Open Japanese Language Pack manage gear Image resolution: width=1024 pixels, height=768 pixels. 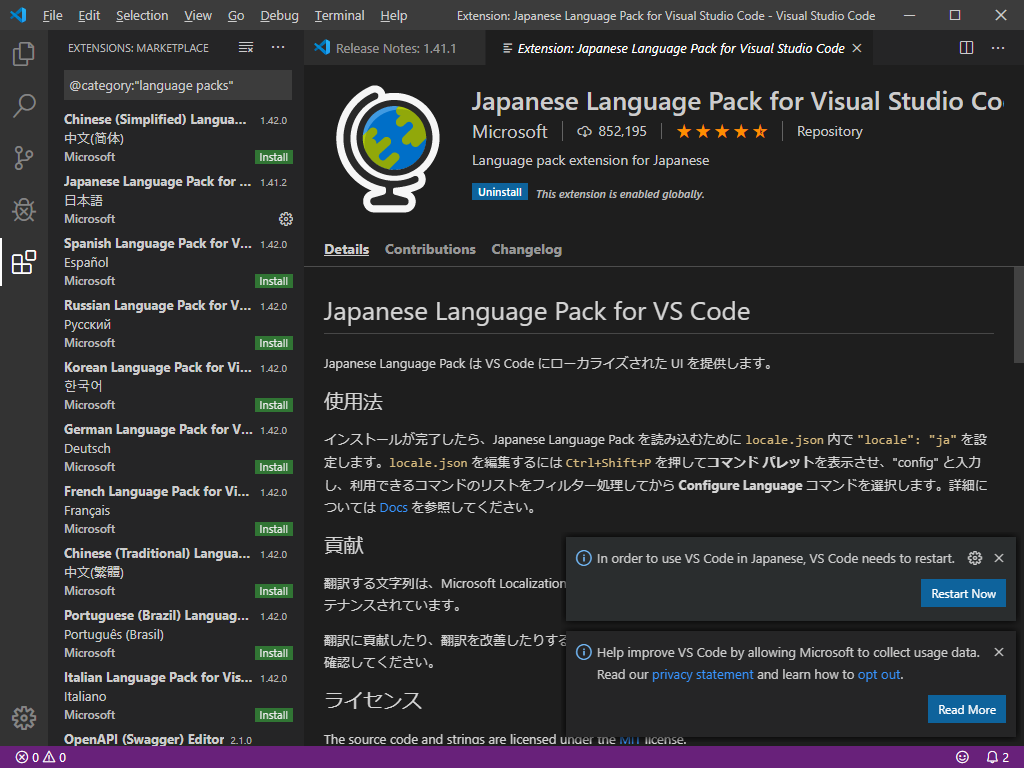[285, 219]
